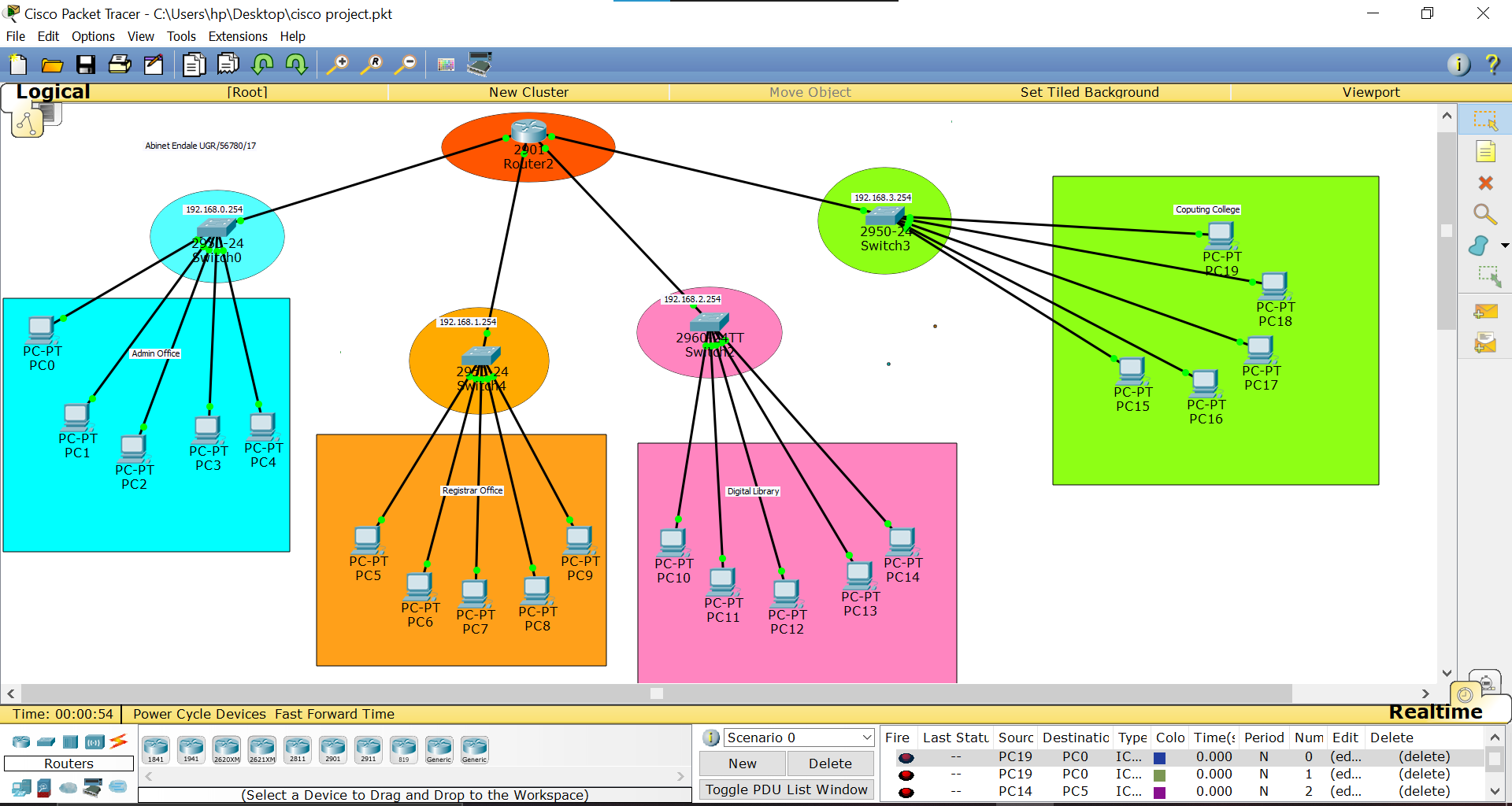Activate the Delete tool red X

(x=1485, y=183)
